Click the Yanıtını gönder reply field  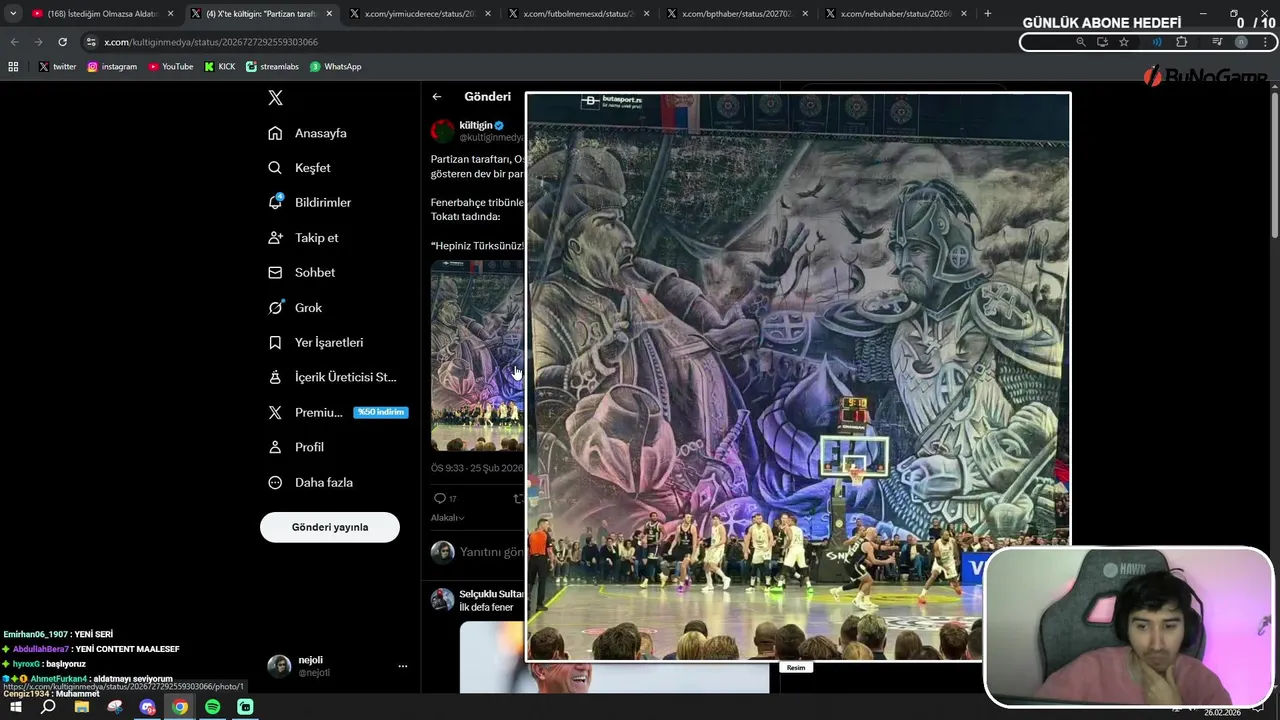492,552
